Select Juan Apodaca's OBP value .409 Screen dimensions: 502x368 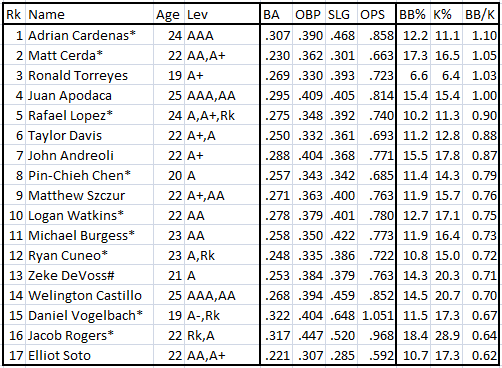(309, 95)
